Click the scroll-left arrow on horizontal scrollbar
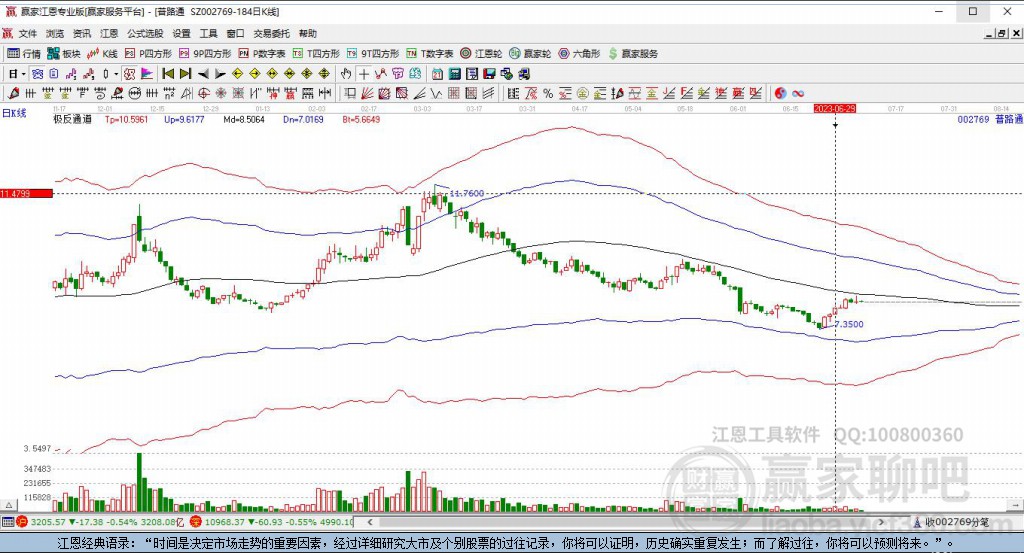Image resolution: width=1024 pixels, height=553 pixels. coord(370,522)
